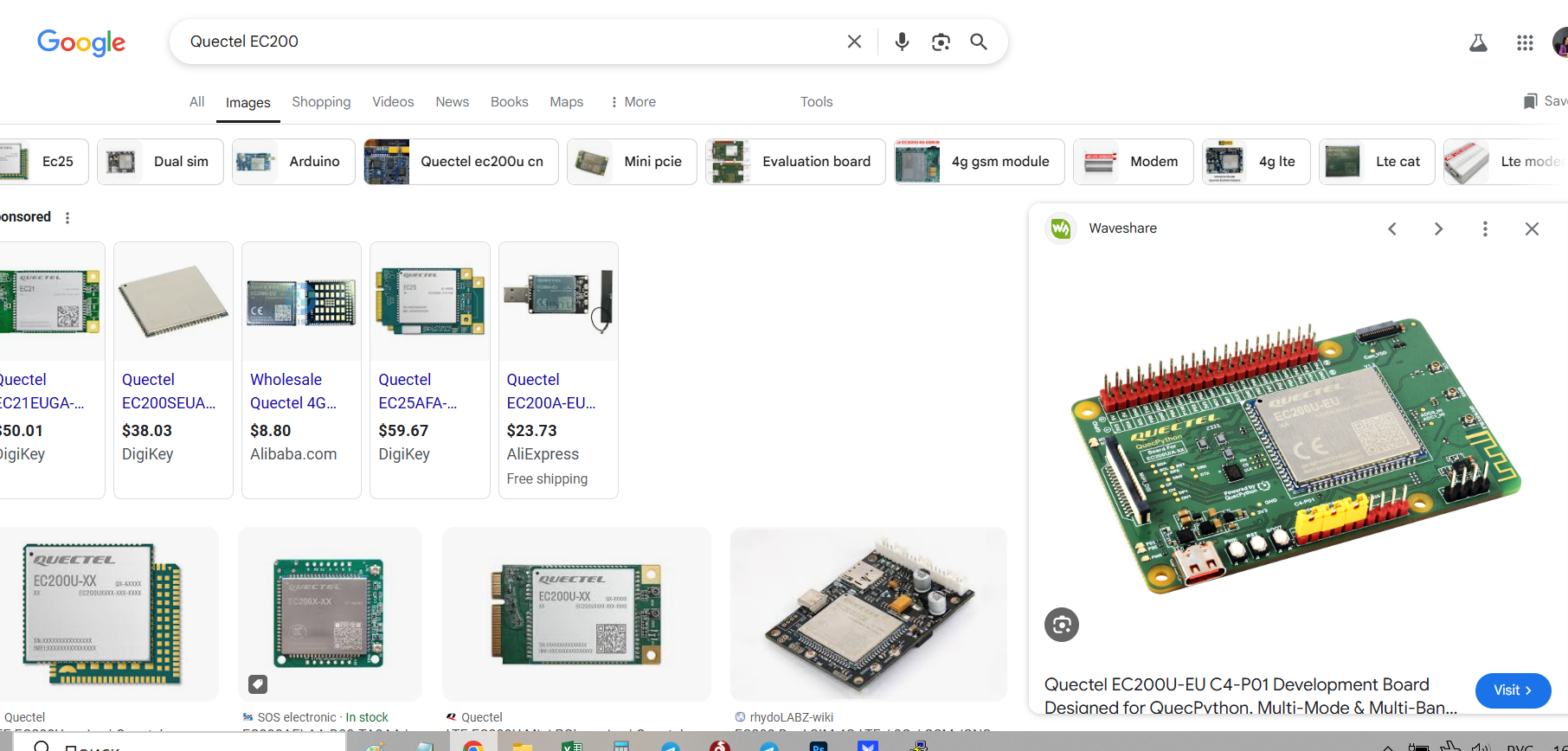
Task: Filter images by Arduino chip
Action: (x=293, y=162)
